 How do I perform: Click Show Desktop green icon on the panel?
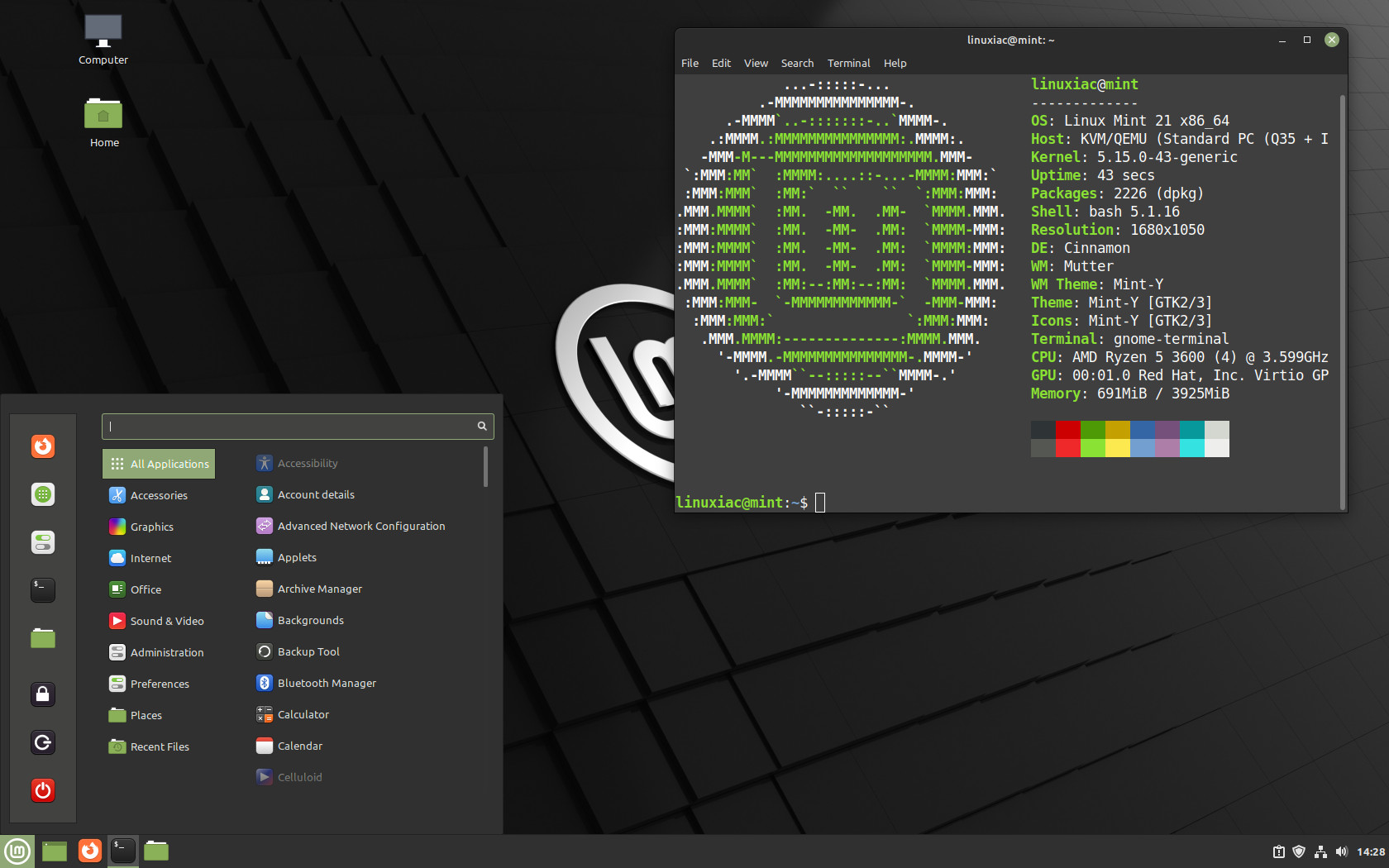(x=55, y=851)
